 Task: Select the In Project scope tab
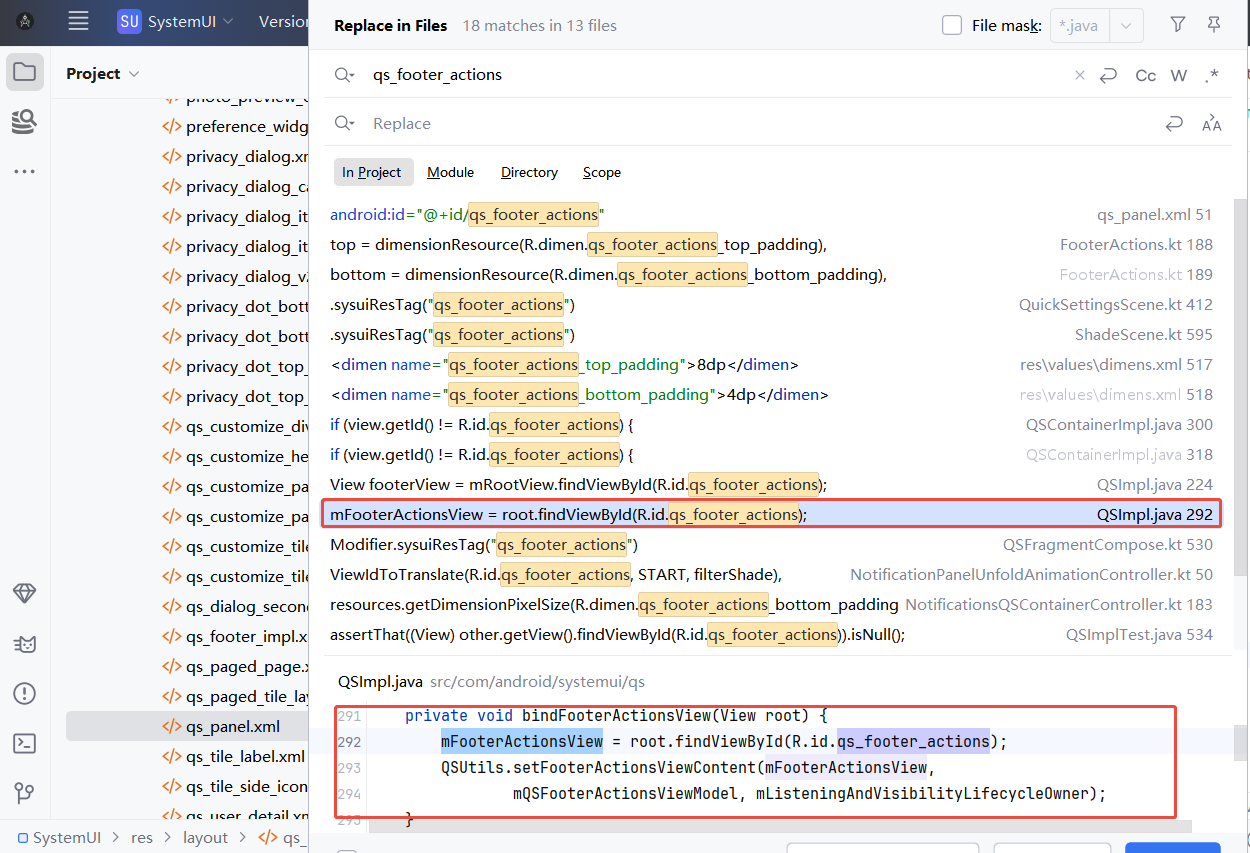(372, 172)
